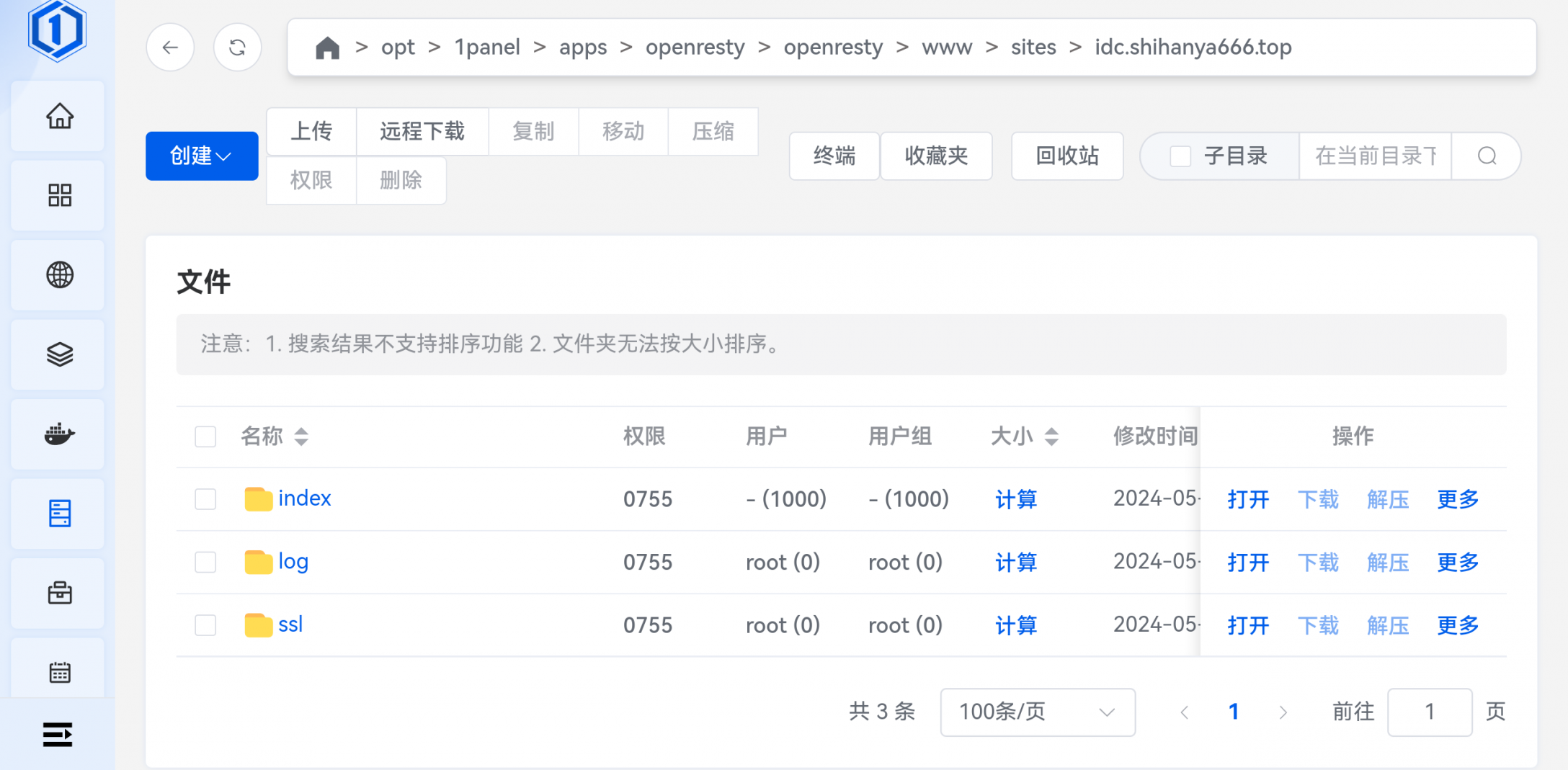Click 下载 for the log folder
Screen dimensions: 1568x770
pyautogui.click(x=1318, y=562)
